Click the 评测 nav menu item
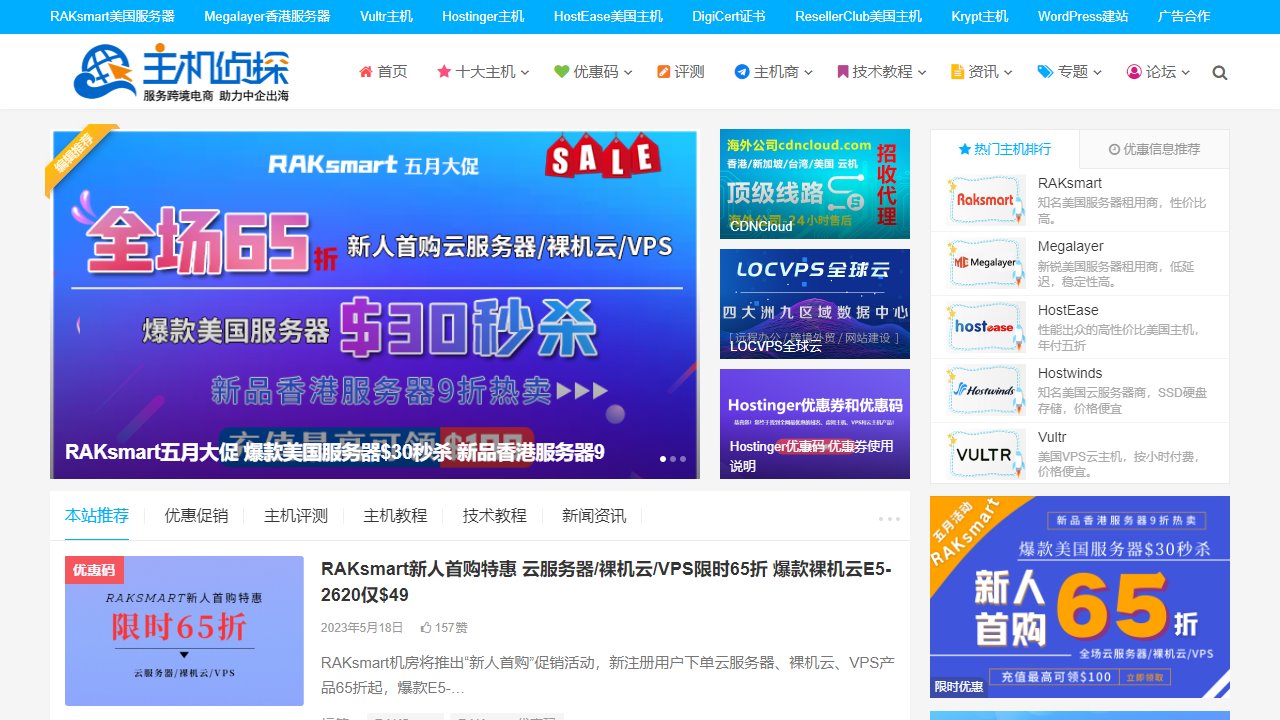The image size is (1280, 720). (680, 72)
